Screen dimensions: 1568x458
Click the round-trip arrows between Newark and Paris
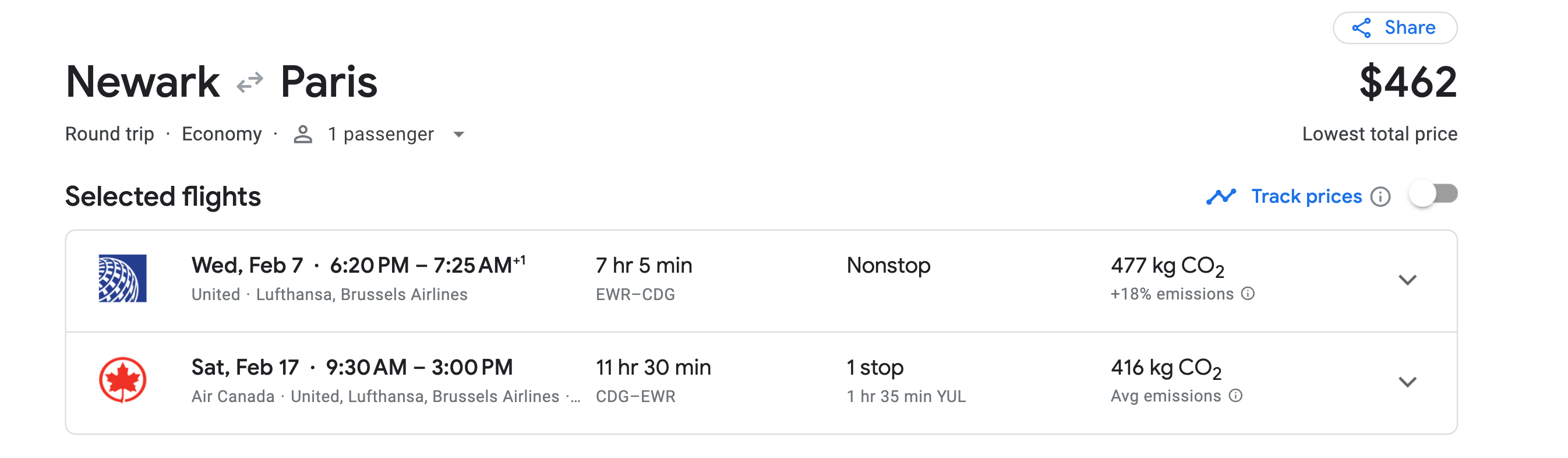[x=249, y=82]
